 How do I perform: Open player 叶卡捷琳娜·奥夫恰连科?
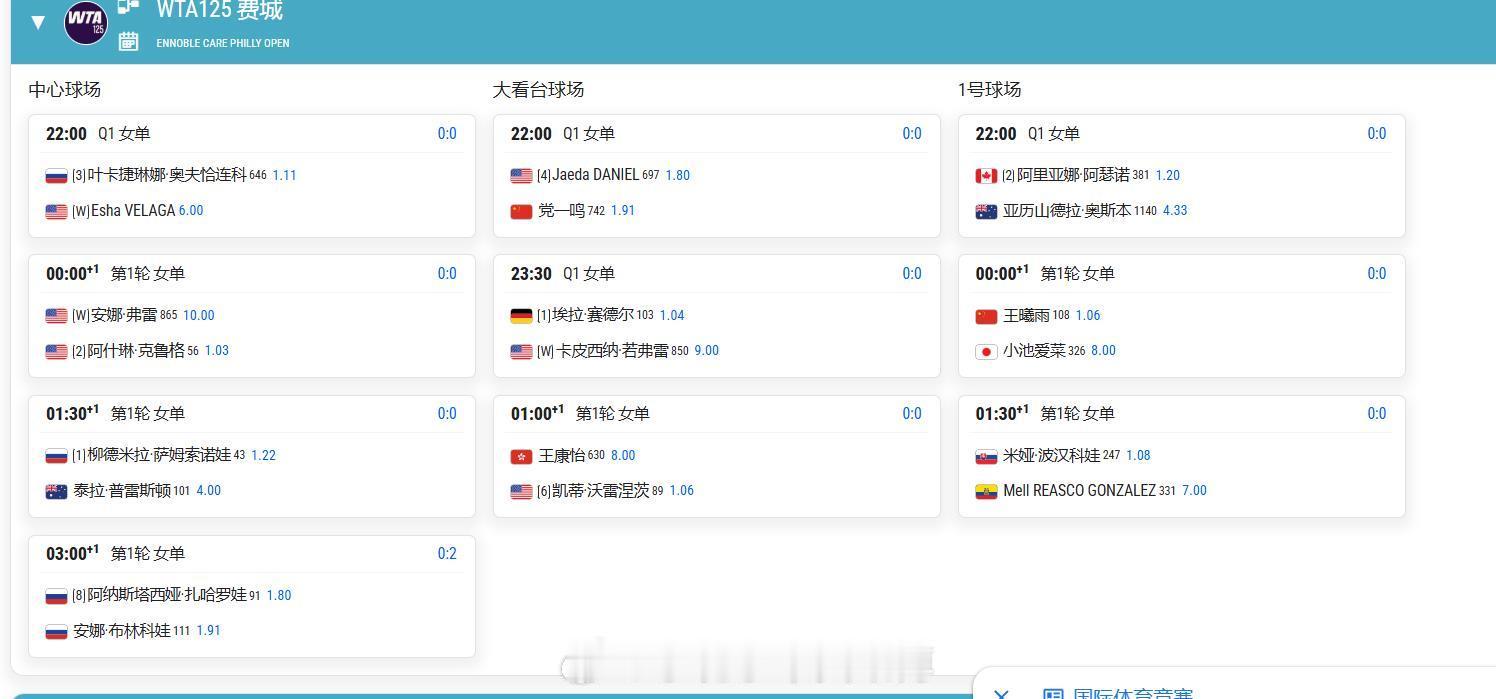[167, 175]
